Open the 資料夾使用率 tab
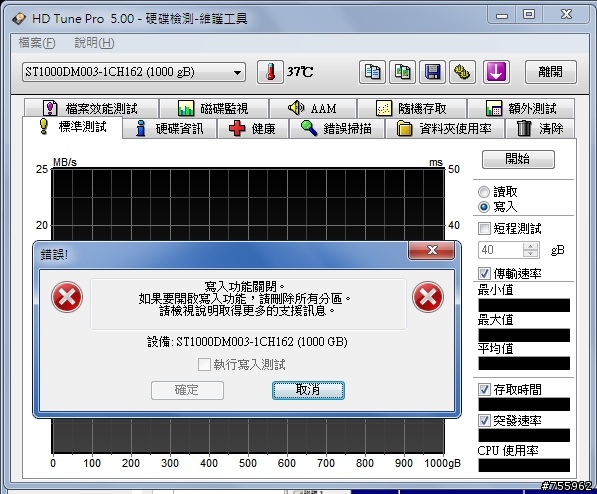Screen dimensions: 597x494 pos(445,129)
